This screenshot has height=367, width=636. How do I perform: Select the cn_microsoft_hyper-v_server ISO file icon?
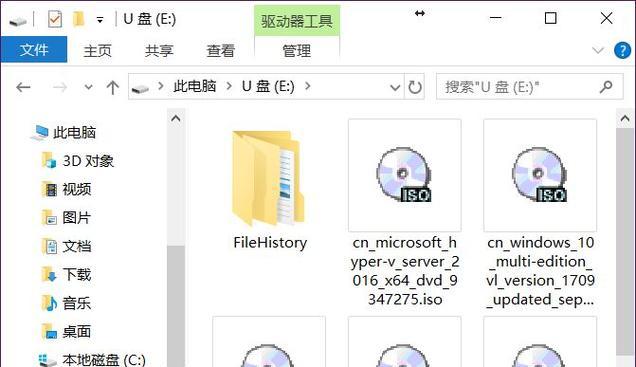click(x=404, y=175)
